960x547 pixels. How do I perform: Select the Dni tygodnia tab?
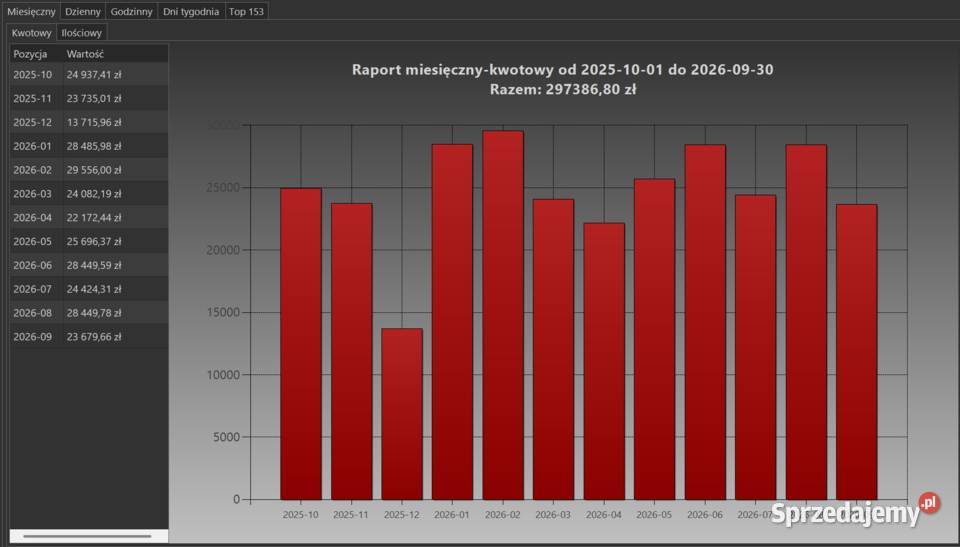pyautogui.click(x=191, y=12)
